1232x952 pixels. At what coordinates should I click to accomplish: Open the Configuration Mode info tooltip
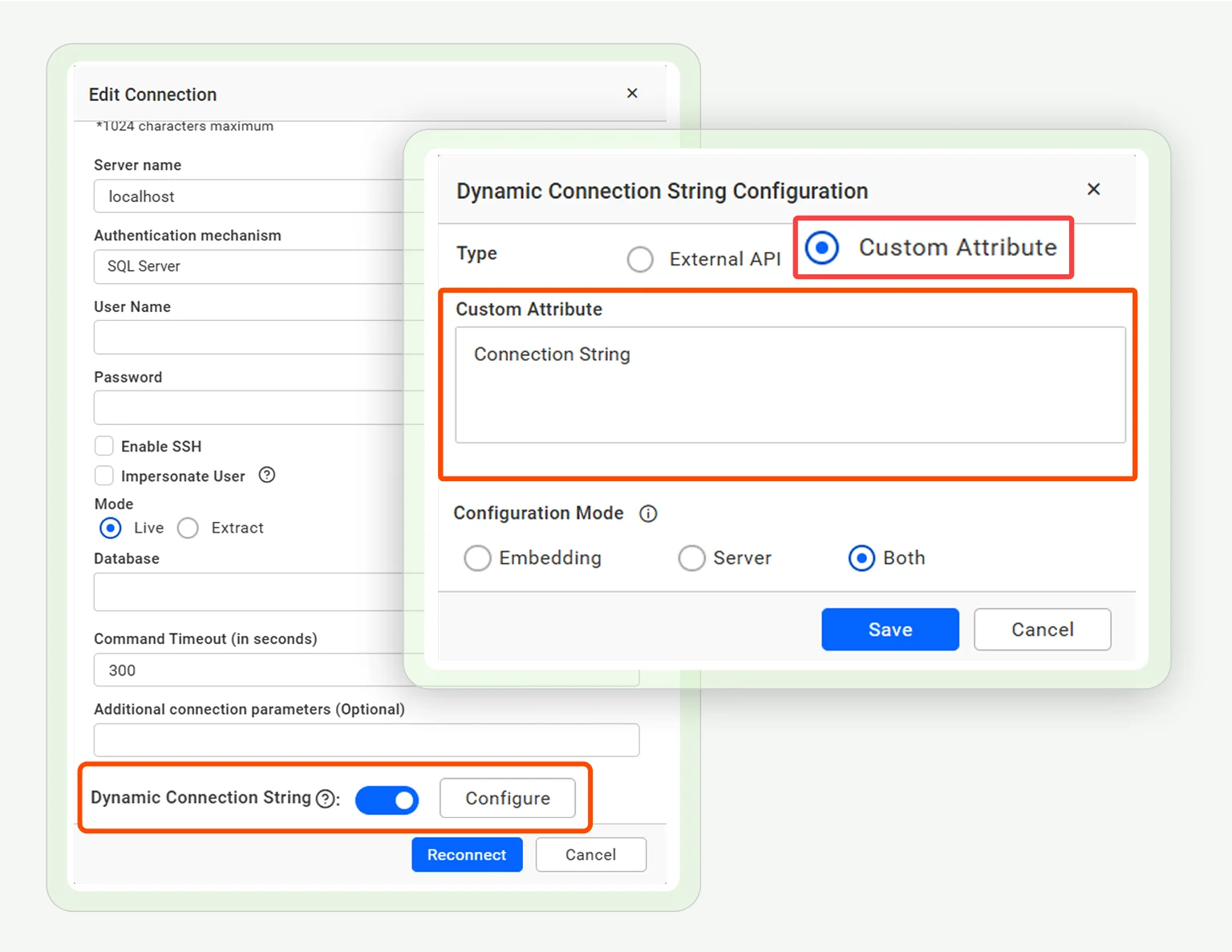[648, 513]
